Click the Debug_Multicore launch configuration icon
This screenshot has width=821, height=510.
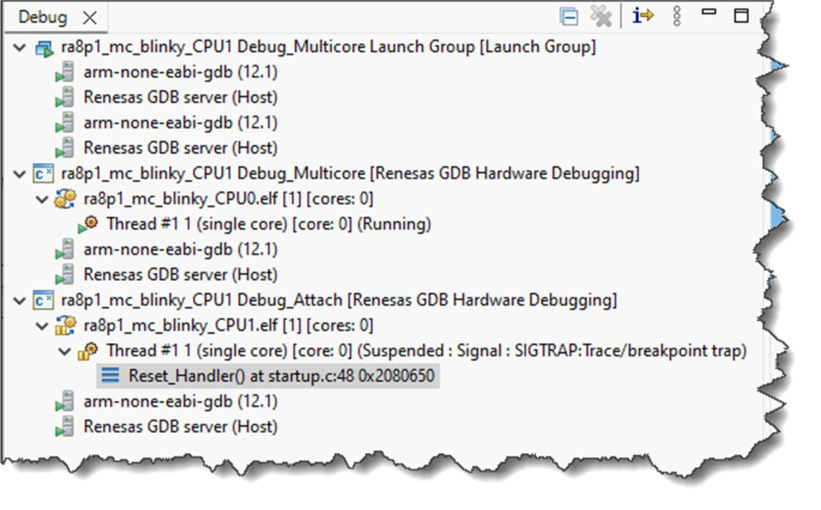(43, 174)
